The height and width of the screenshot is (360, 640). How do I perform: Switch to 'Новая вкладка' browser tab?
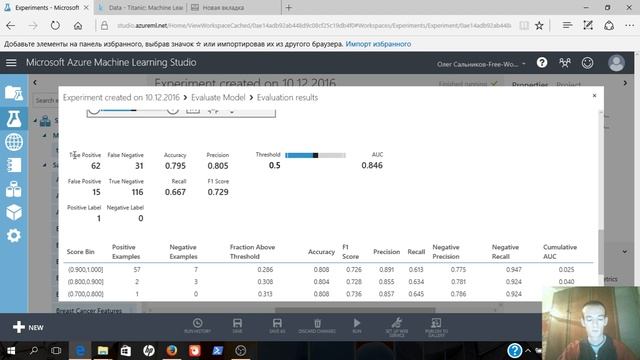(224, 7)
